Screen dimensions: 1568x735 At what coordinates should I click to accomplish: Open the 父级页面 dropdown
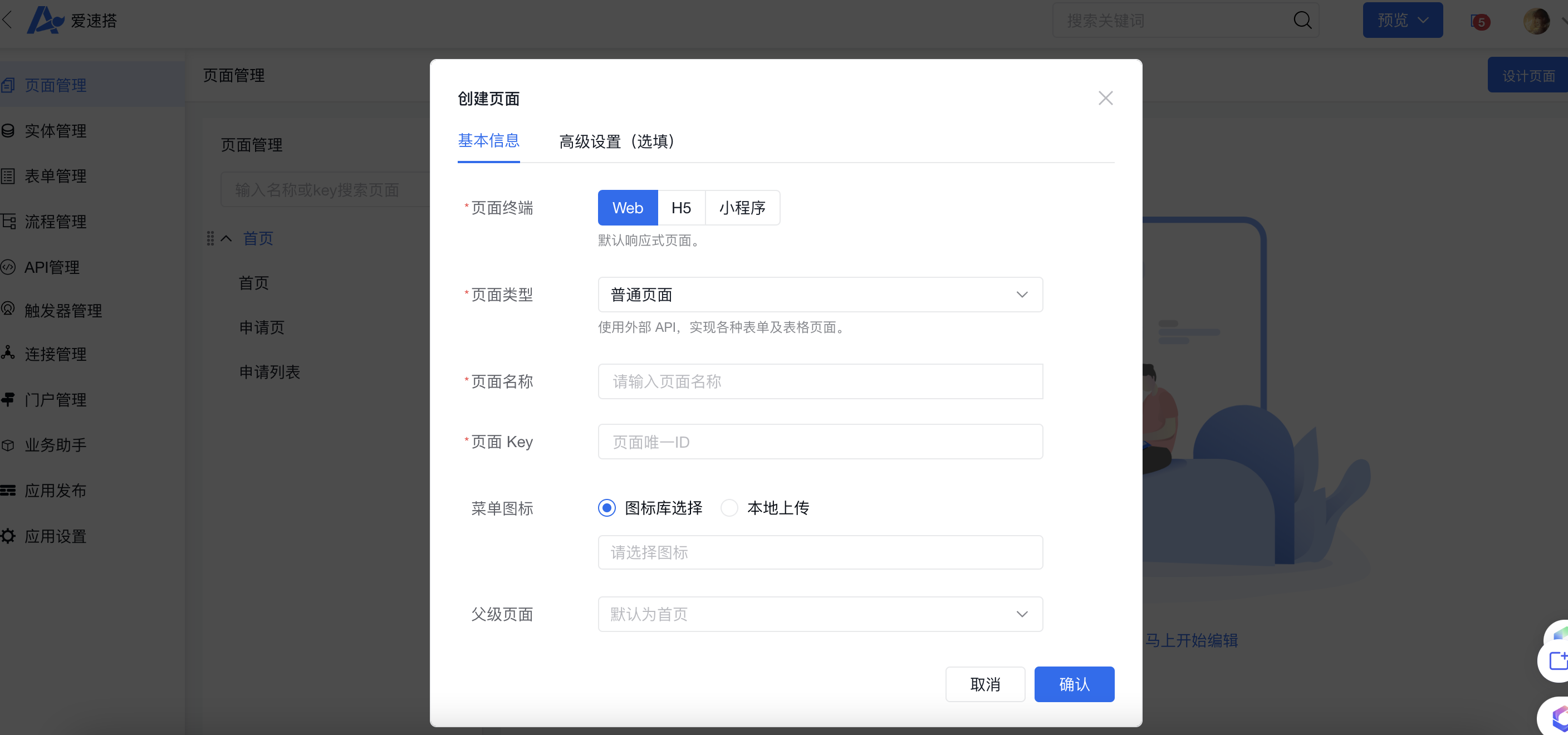click(x=820, y=614)
